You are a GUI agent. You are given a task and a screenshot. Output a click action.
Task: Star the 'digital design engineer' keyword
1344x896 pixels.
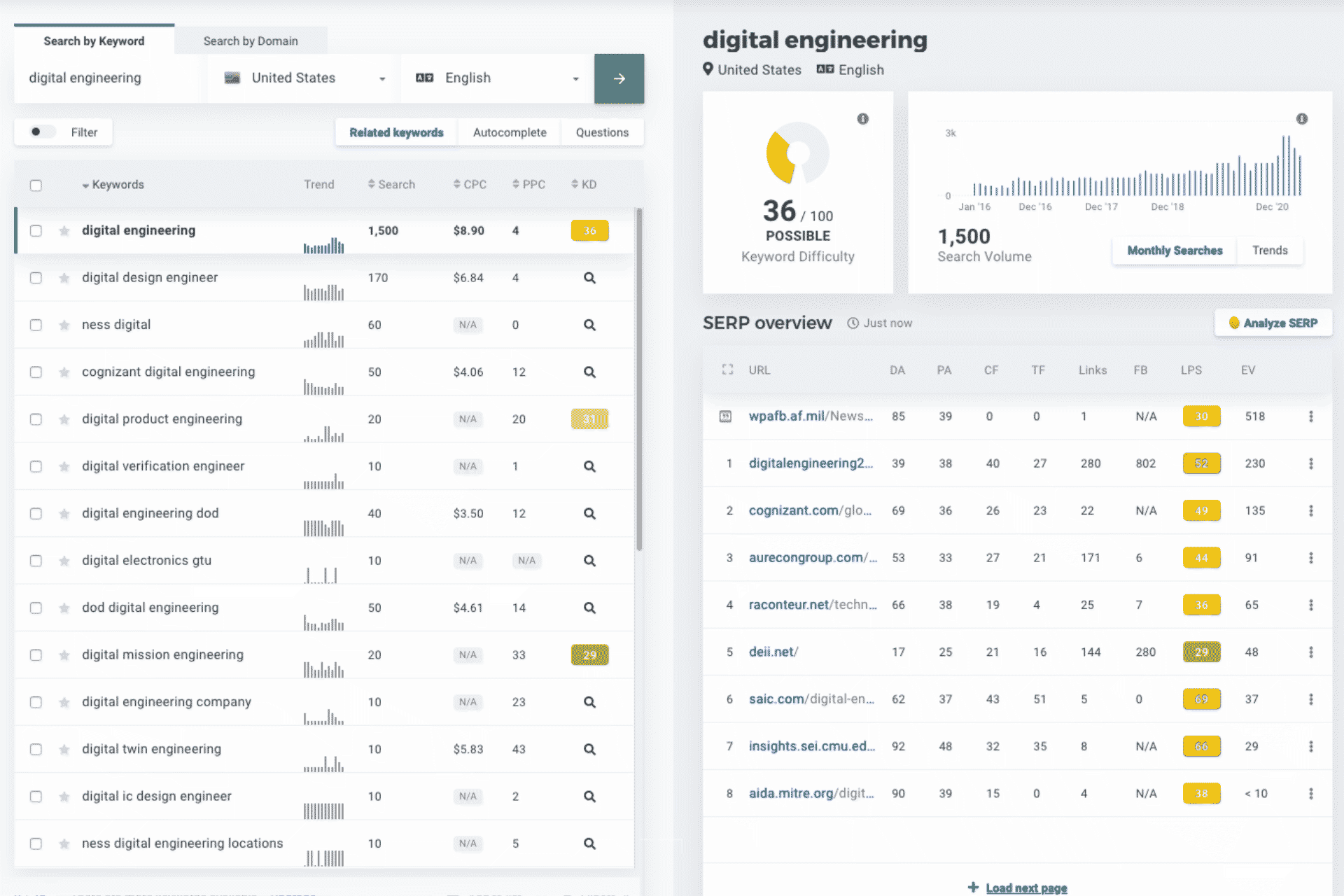click(64, 278)
